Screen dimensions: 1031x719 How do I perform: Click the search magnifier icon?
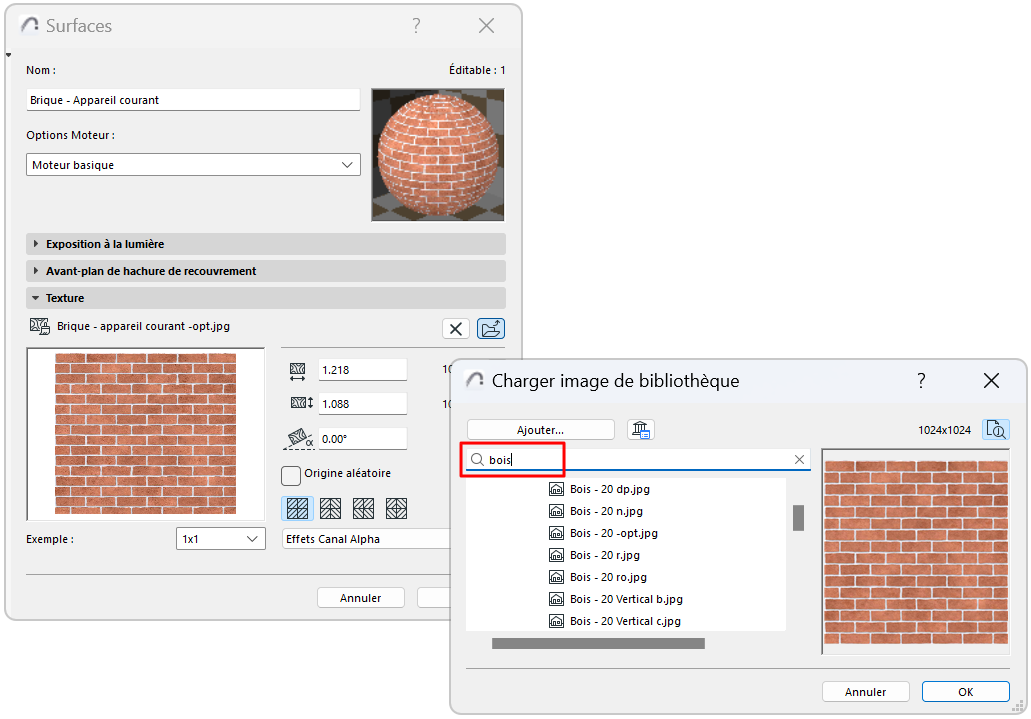tap(477, 459)
